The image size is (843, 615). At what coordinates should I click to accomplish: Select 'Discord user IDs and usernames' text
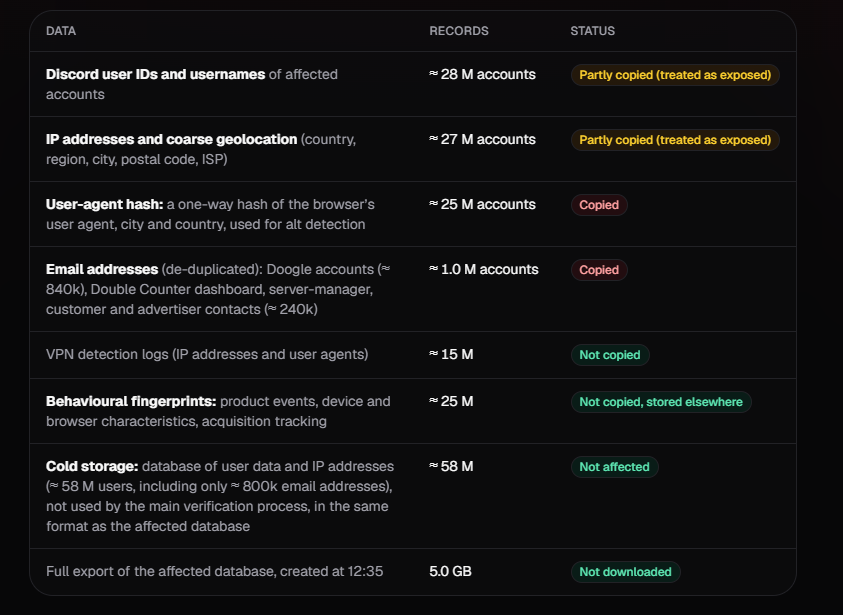(x=155, y=74)
